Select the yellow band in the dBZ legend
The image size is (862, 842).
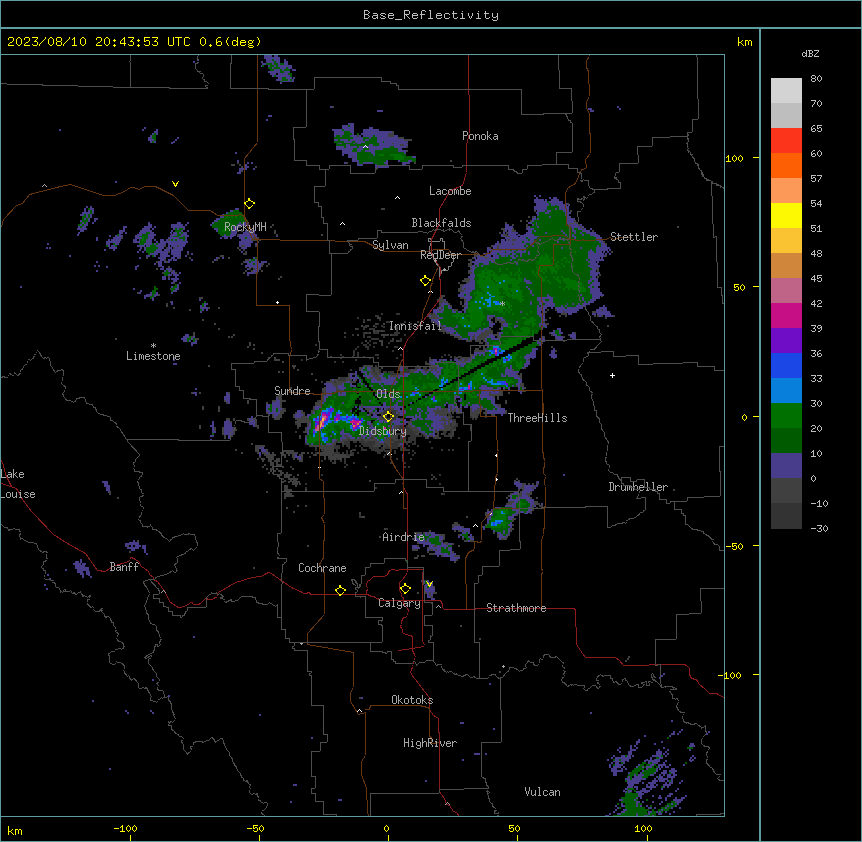(x=786, y=215)
